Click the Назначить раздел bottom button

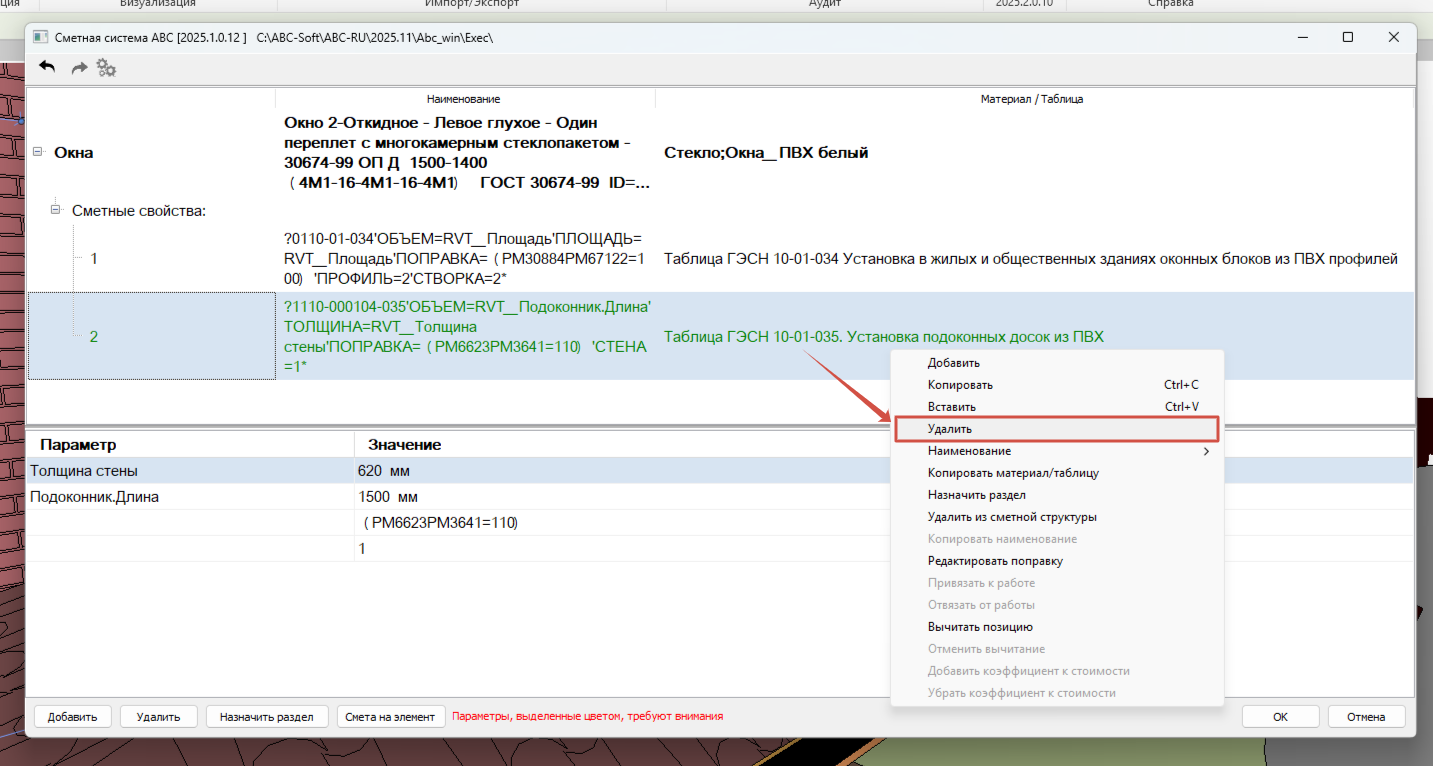pos(267,716)
